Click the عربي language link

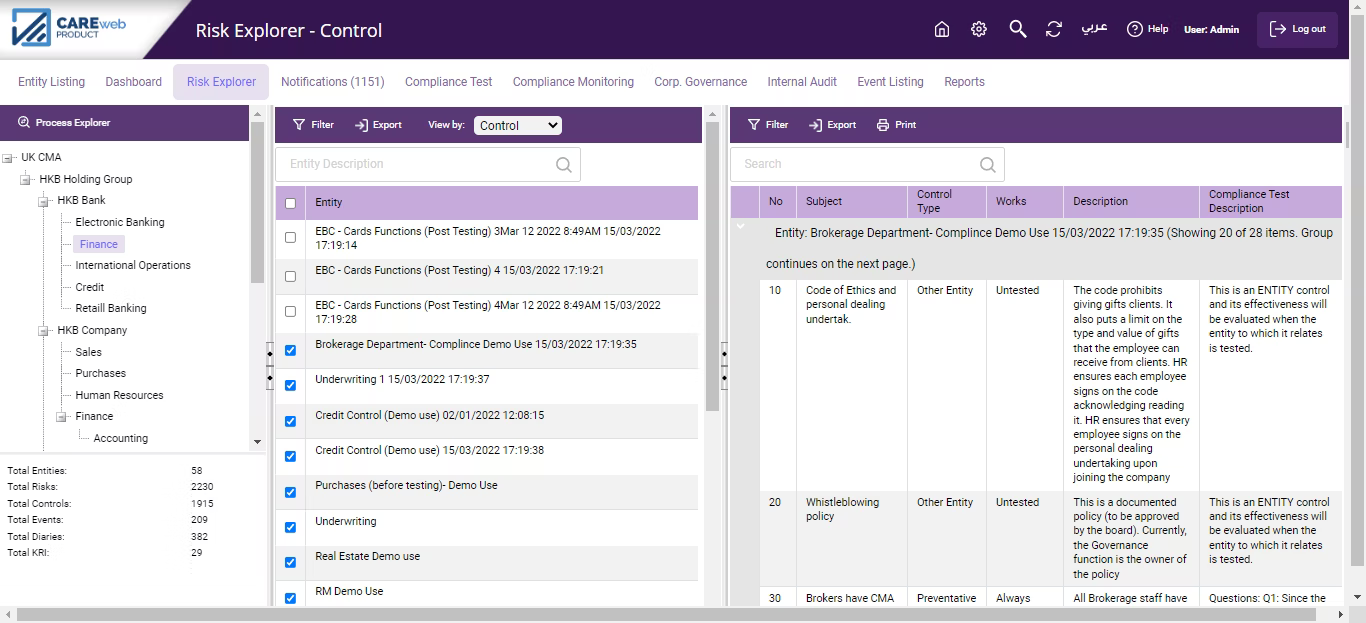coord(1094,30)
